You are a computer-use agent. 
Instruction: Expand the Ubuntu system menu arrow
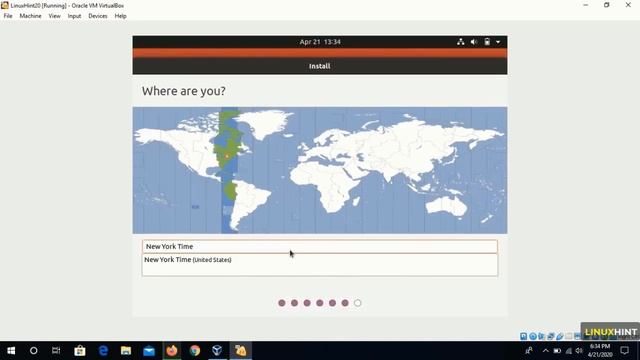498,42
